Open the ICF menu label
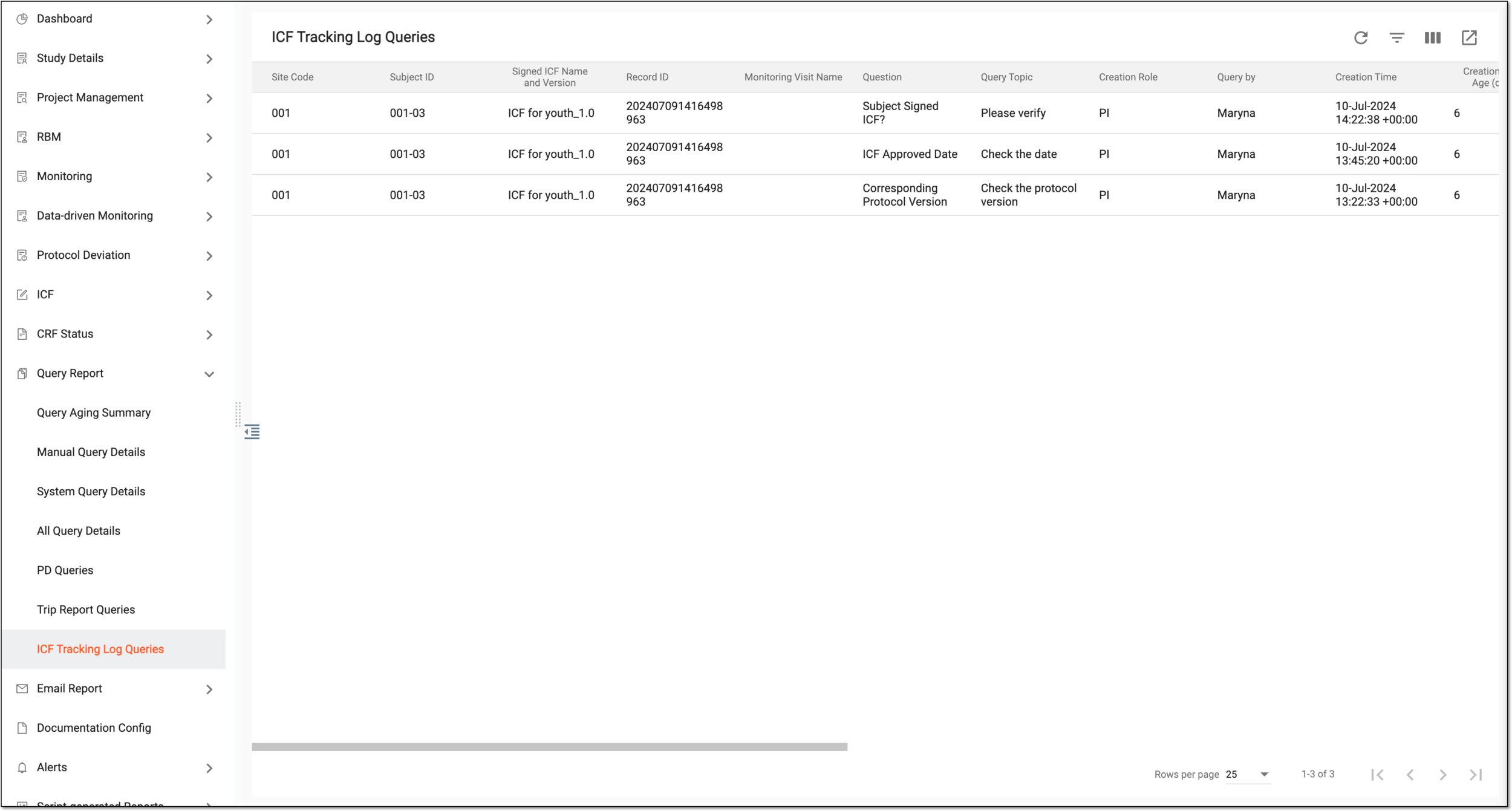 45,295
